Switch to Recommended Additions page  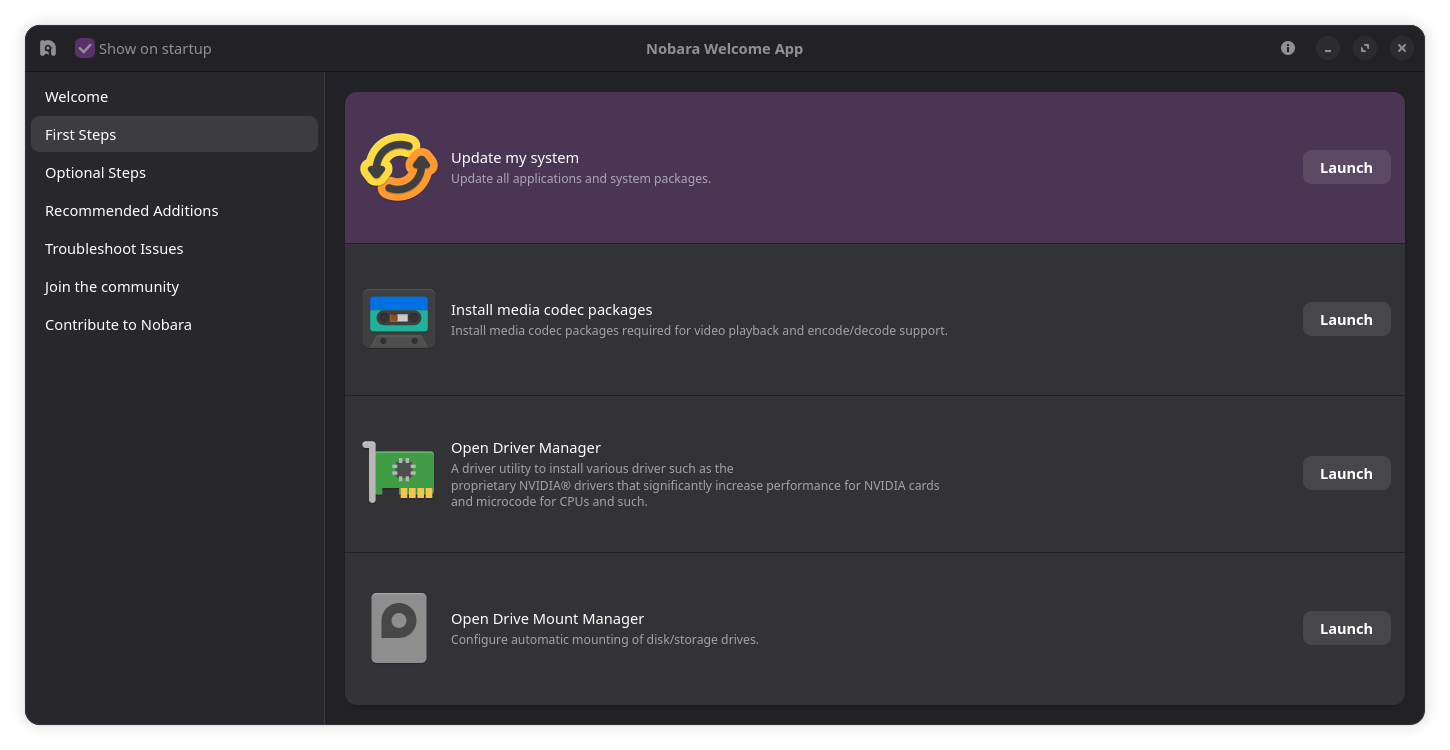(x=131, y=211)
